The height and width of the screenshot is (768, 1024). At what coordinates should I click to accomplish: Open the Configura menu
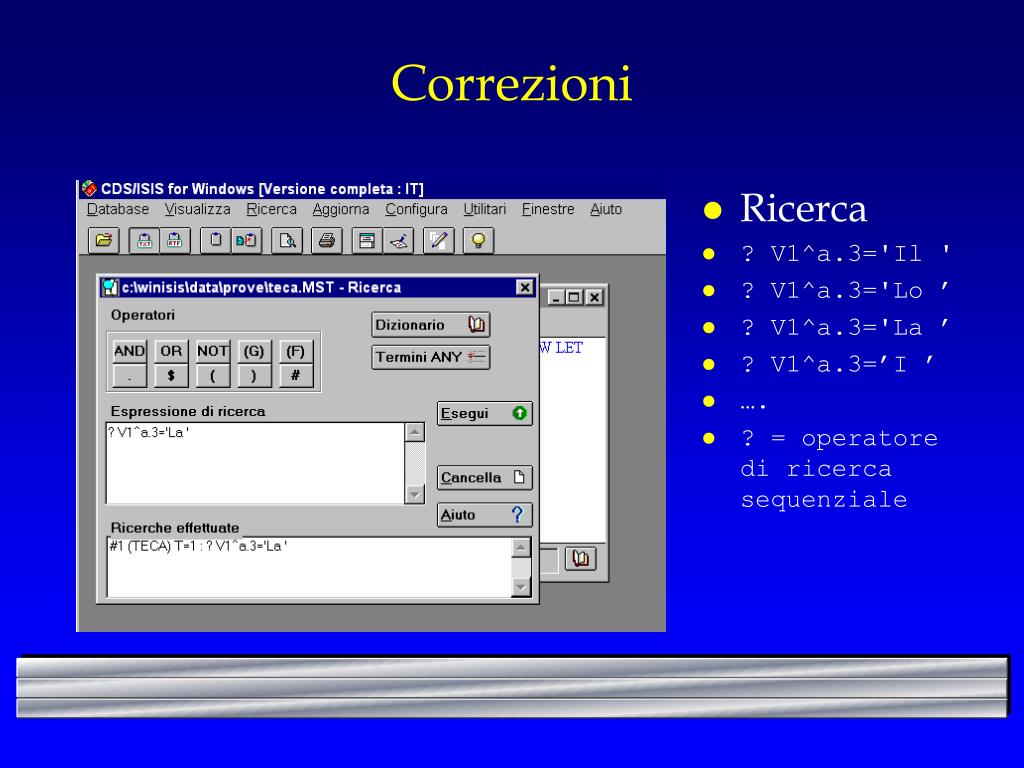[x=416, y=209]
